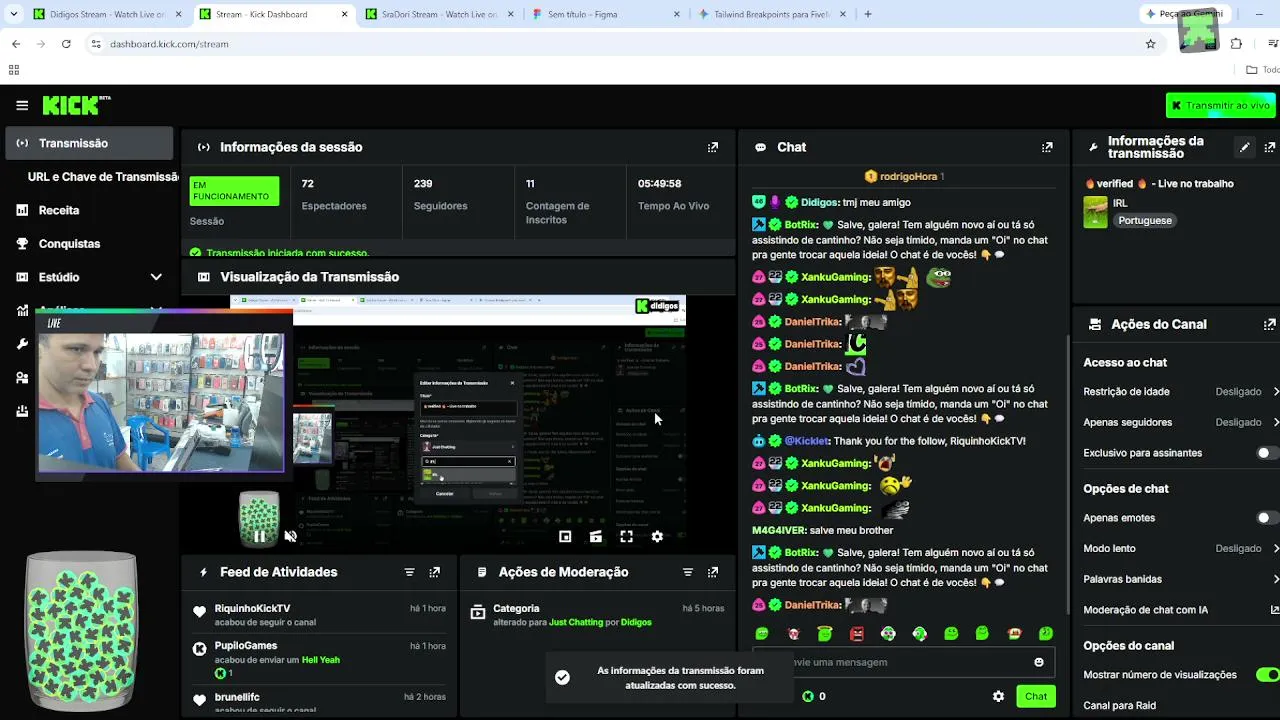Image resolution: width=1280 pixels, height=720 pixels.
Task: Switch to the Sem título Figma tab
Action: coord(603,14)
